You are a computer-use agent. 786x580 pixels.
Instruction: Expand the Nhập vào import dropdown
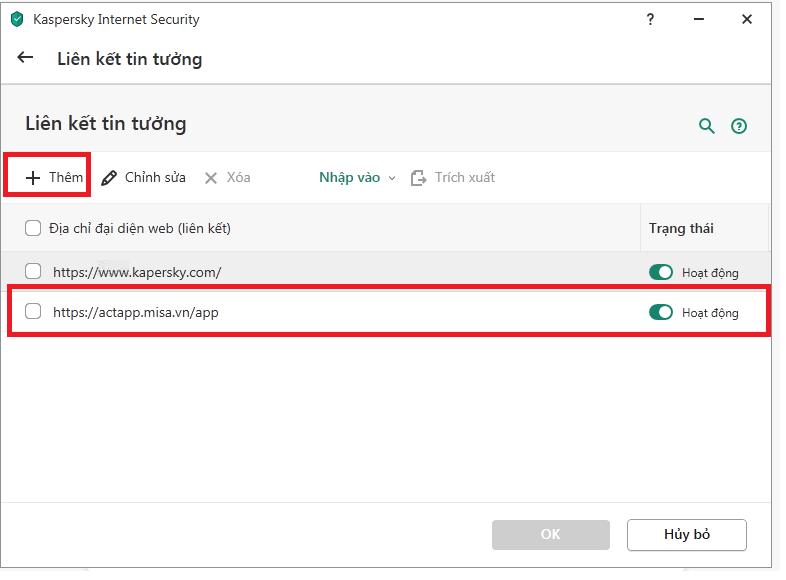point(357,177)
